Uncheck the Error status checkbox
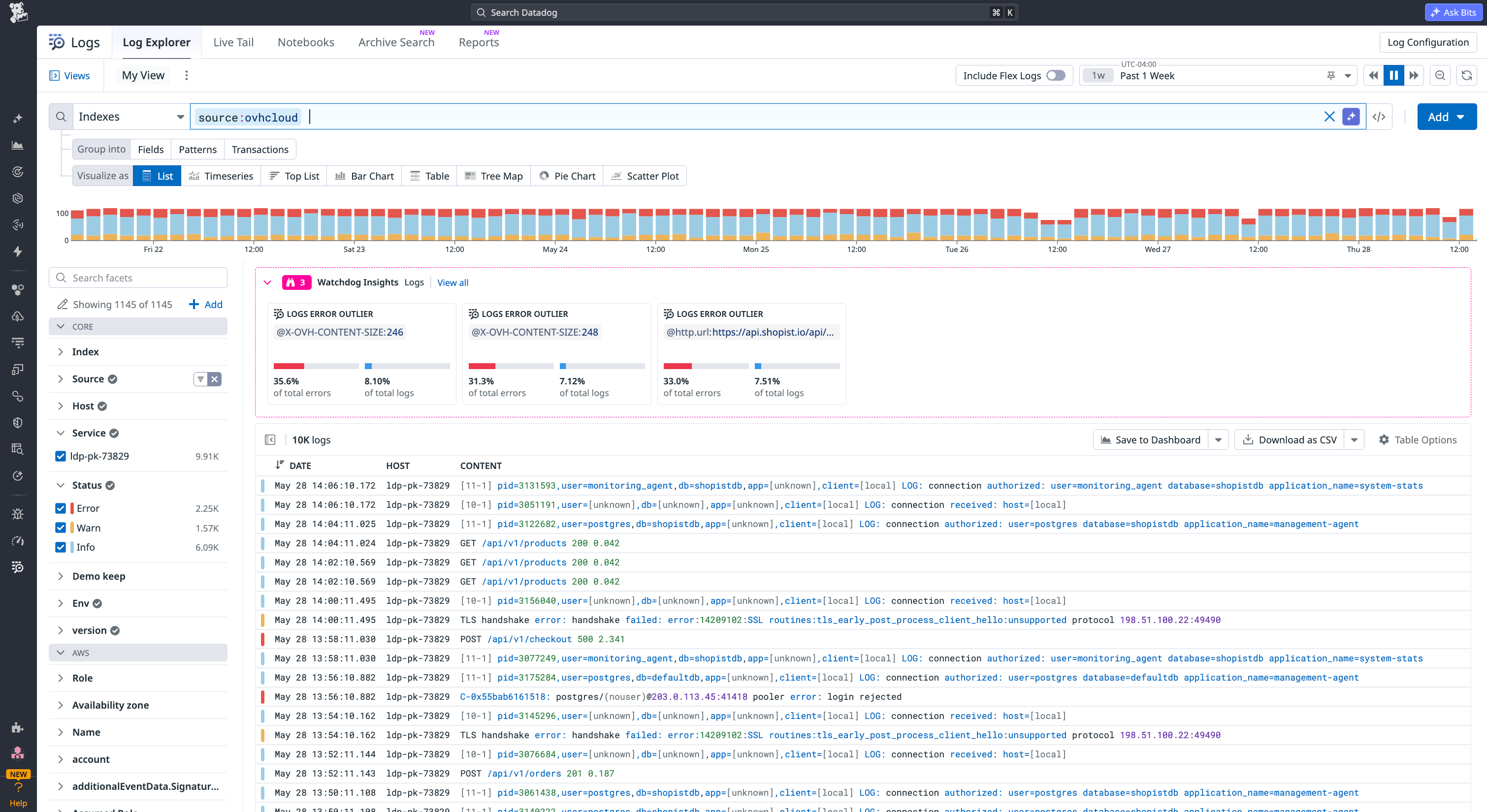1487x812 pixels. click(61, 508)
